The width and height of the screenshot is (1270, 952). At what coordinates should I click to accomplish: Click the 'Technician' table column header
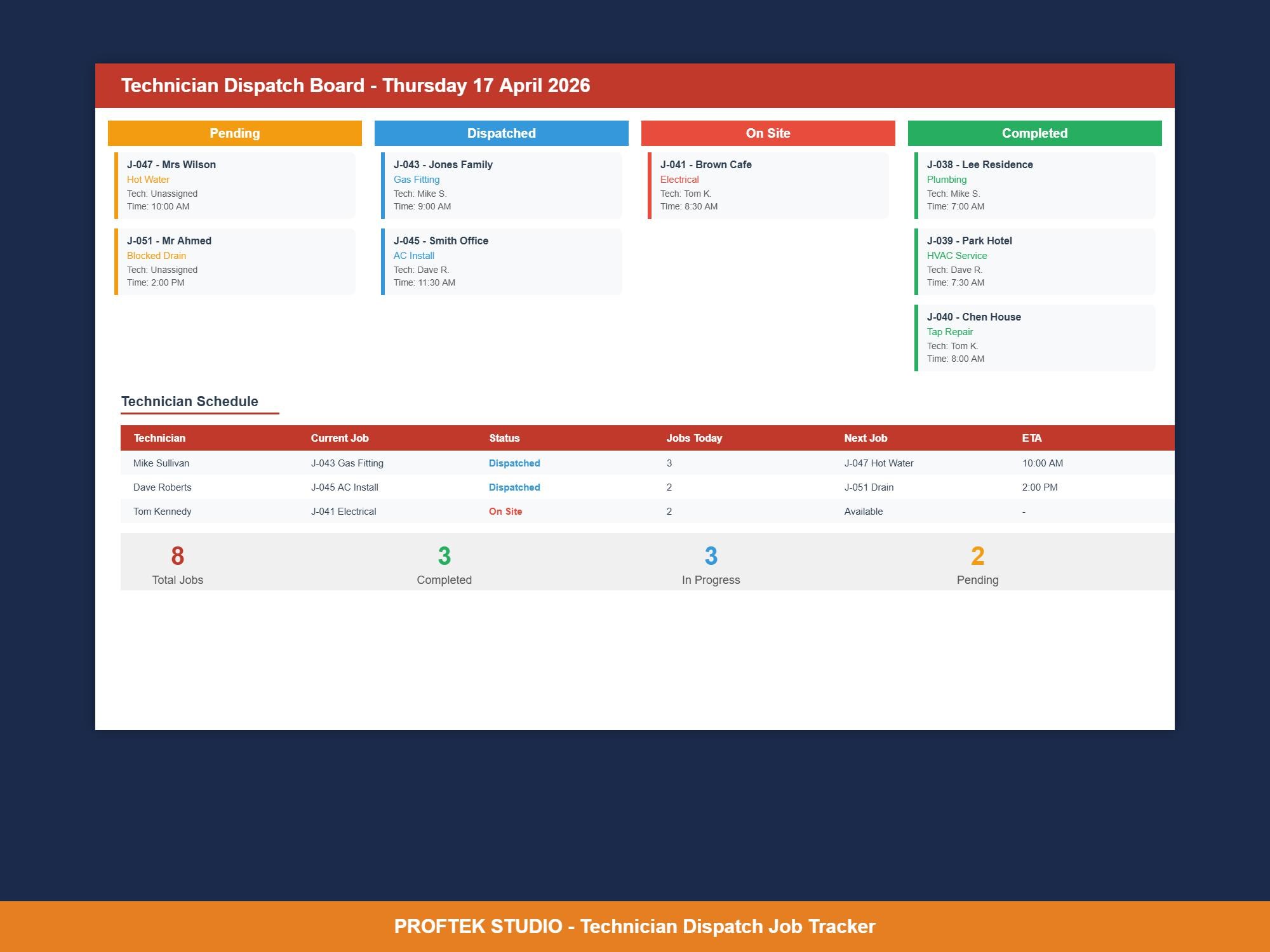pos(159,438)
